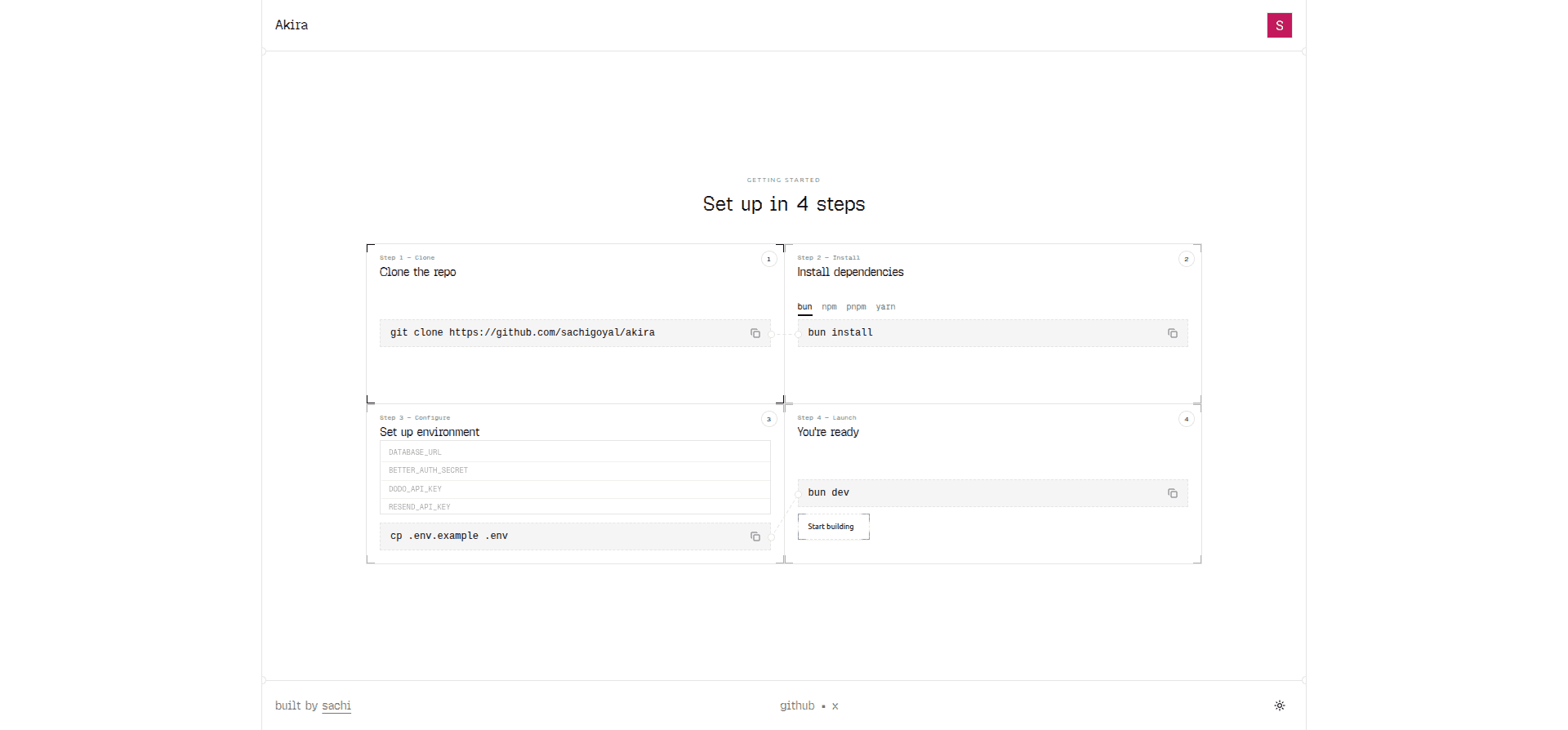Toggle the light/dark theme sun icon
Viewport: 1568px width, 730px height.
[x=1279, y=706]
